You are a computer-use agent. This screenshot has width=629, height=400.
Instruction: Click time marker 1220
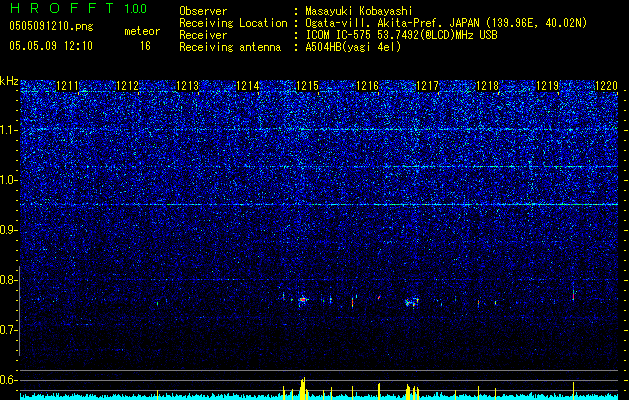(x=607, y=86)
